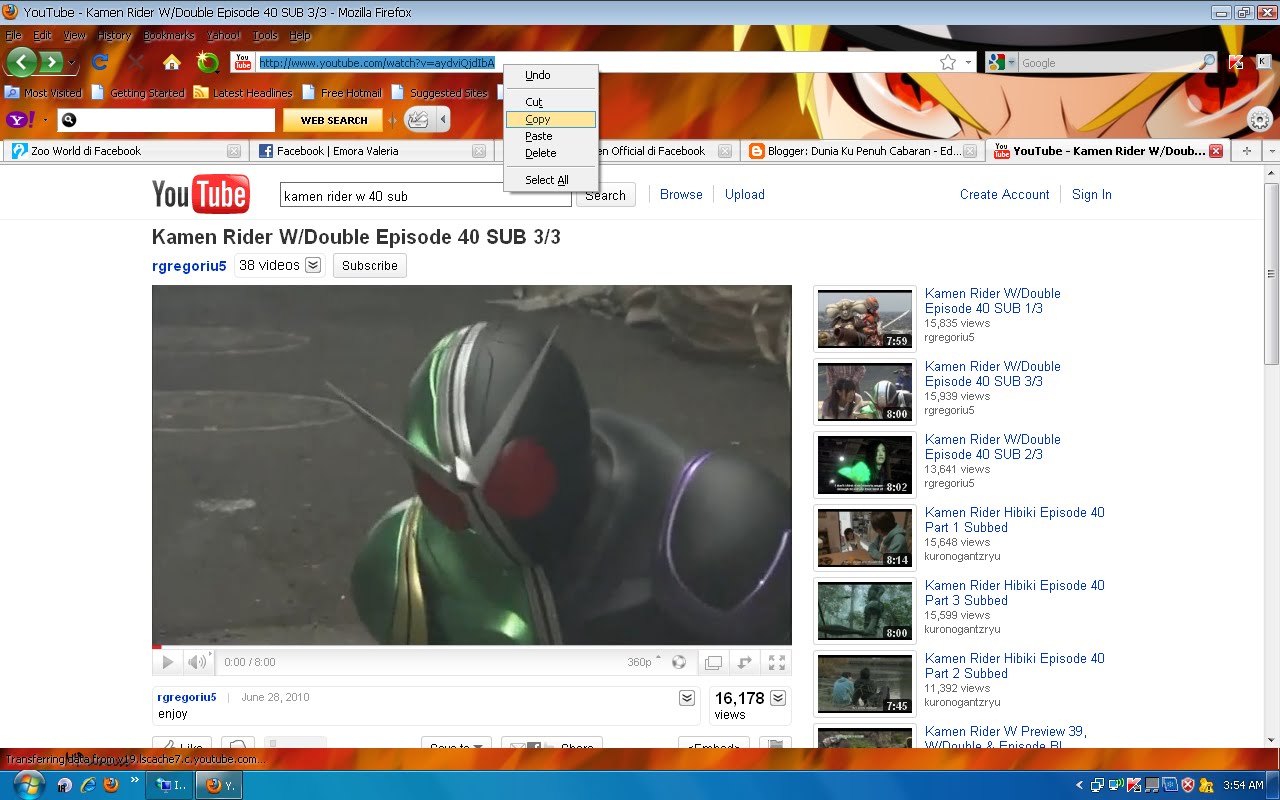Click the expand player arrows icon

[x=744, y=662]
